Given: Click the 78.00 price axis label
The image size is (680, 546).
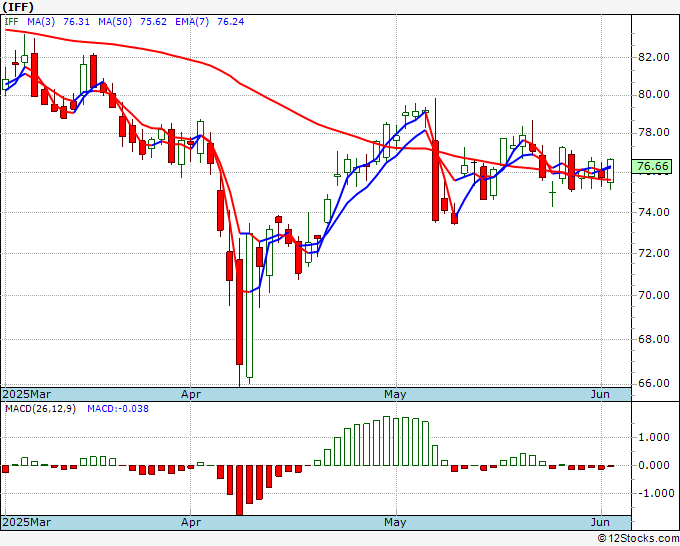Looking at the screenshot, I should 654,132.
